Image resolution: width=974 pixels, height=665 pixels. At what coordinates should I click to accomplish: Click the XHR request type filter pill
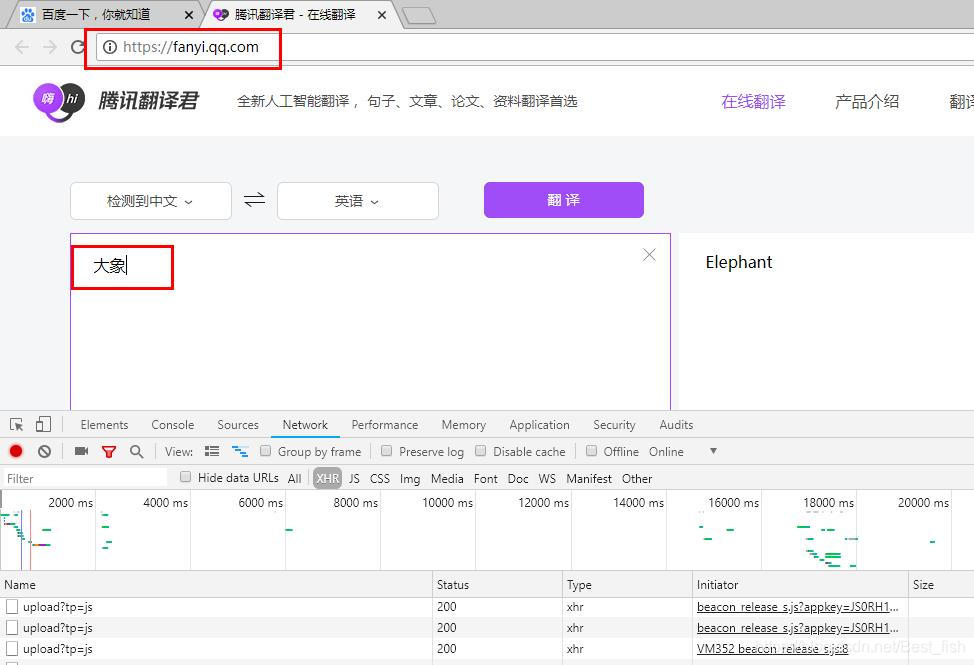click(x=327, y=478)
